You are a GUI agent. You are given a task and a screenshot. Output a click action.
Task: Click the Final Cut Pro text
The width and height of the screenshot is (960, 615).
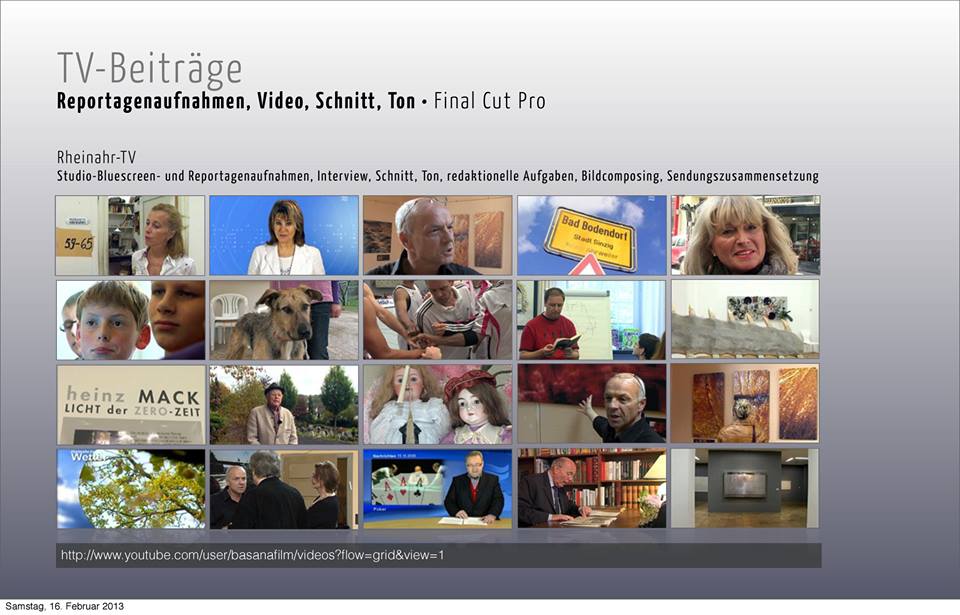coord(489,100)
